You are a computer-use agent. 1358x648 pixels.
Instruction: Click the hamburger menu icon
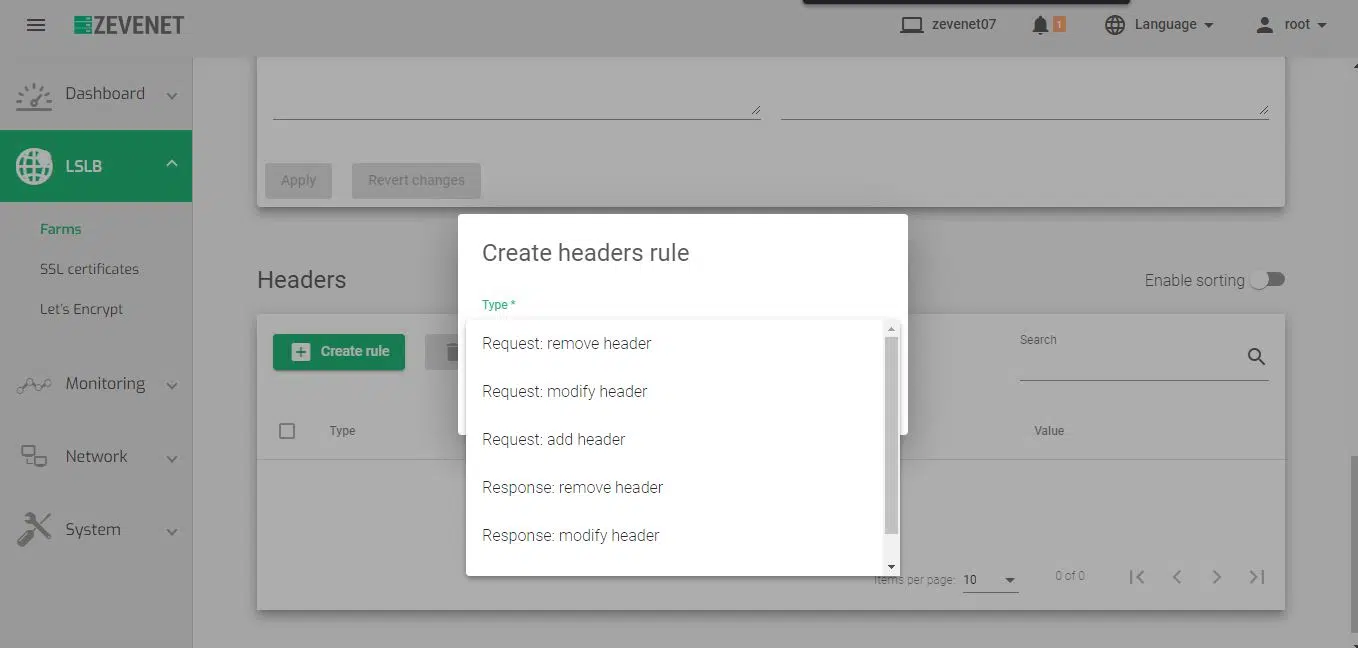tap(36, 25)
